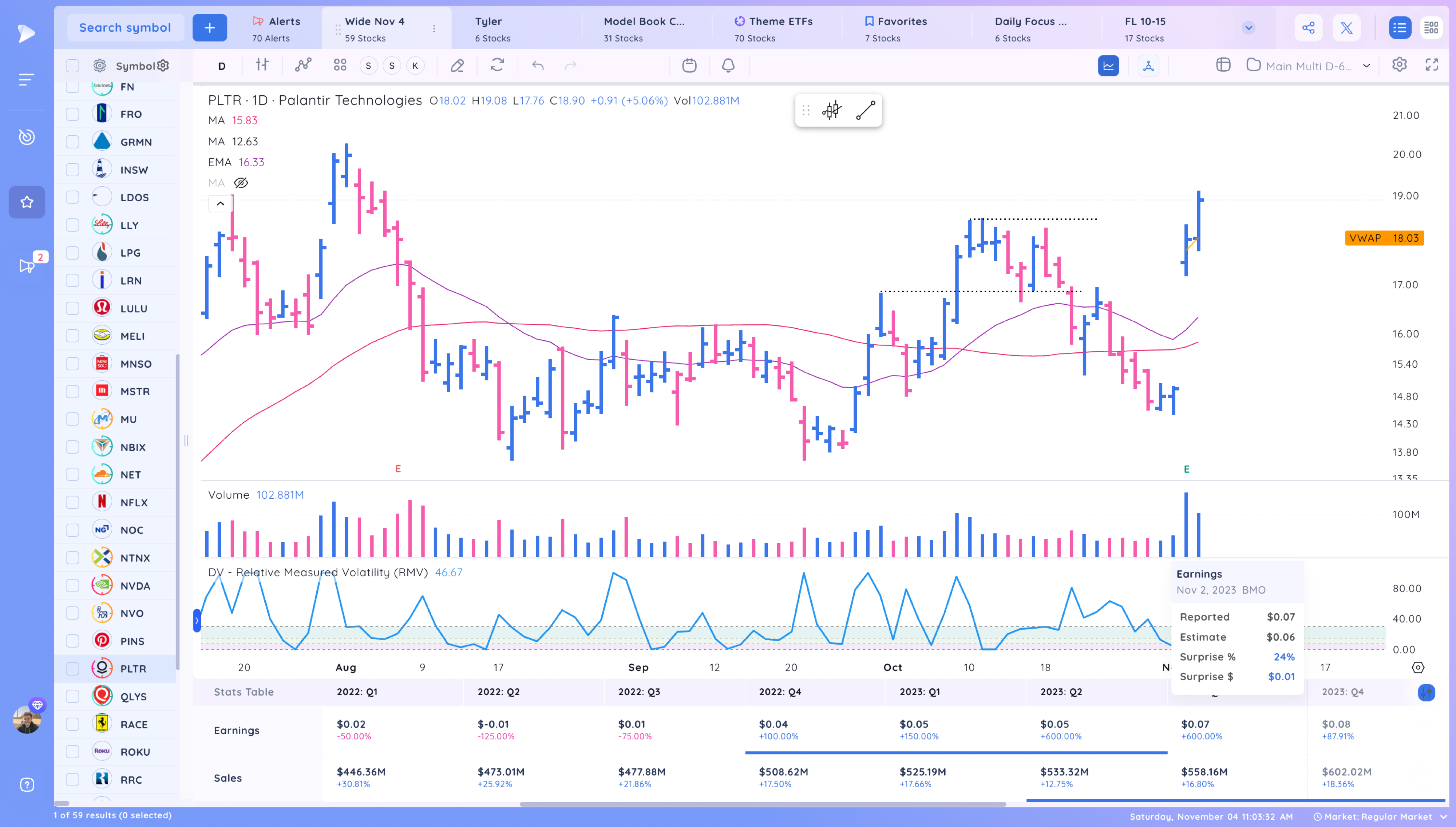Enter fullscreen chart mode
1456x827 pixels.
click(1432, 65)
